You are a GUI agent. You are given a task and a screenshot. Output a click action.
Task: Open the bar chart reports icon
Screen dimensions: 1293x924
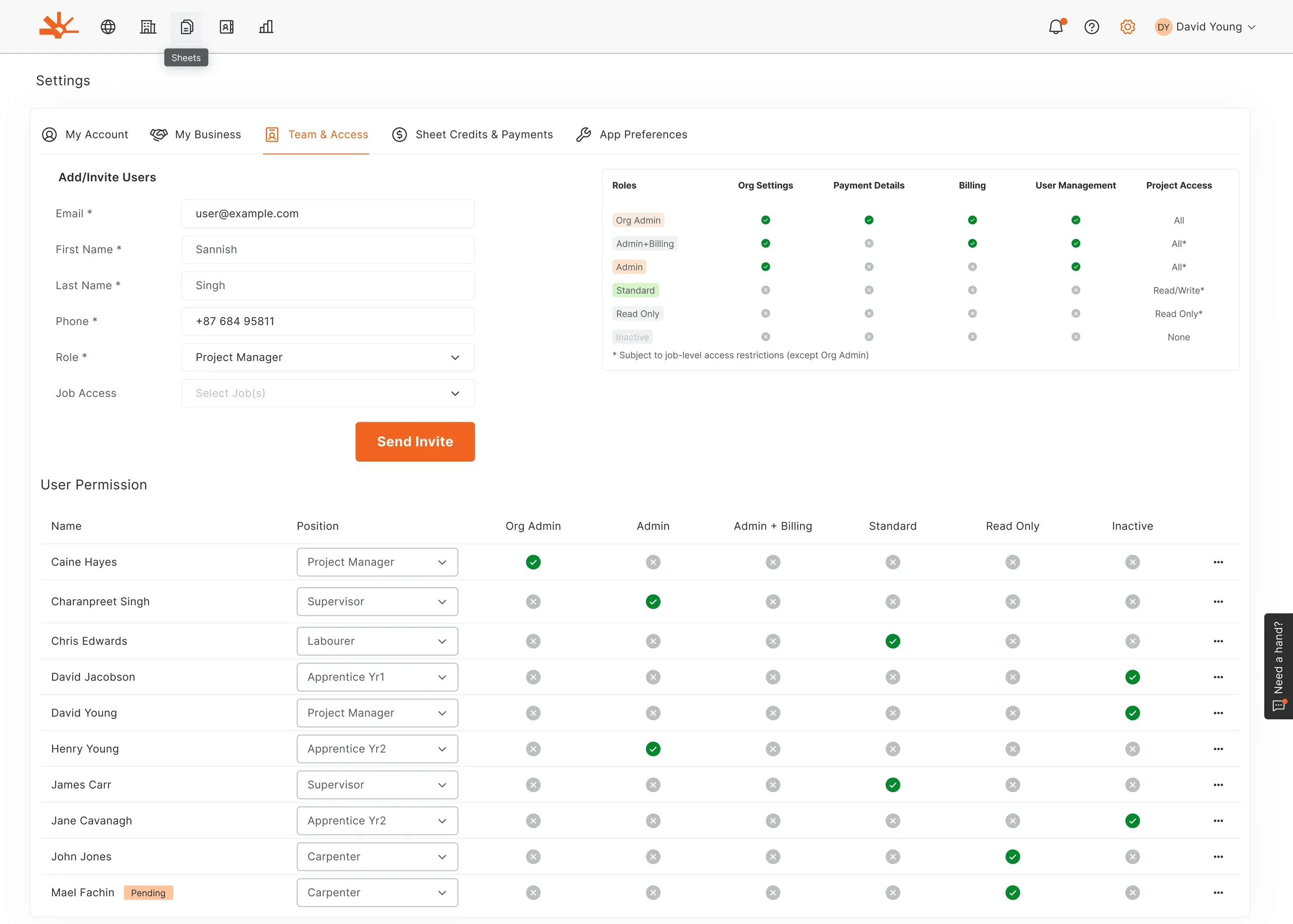(266, 27)
